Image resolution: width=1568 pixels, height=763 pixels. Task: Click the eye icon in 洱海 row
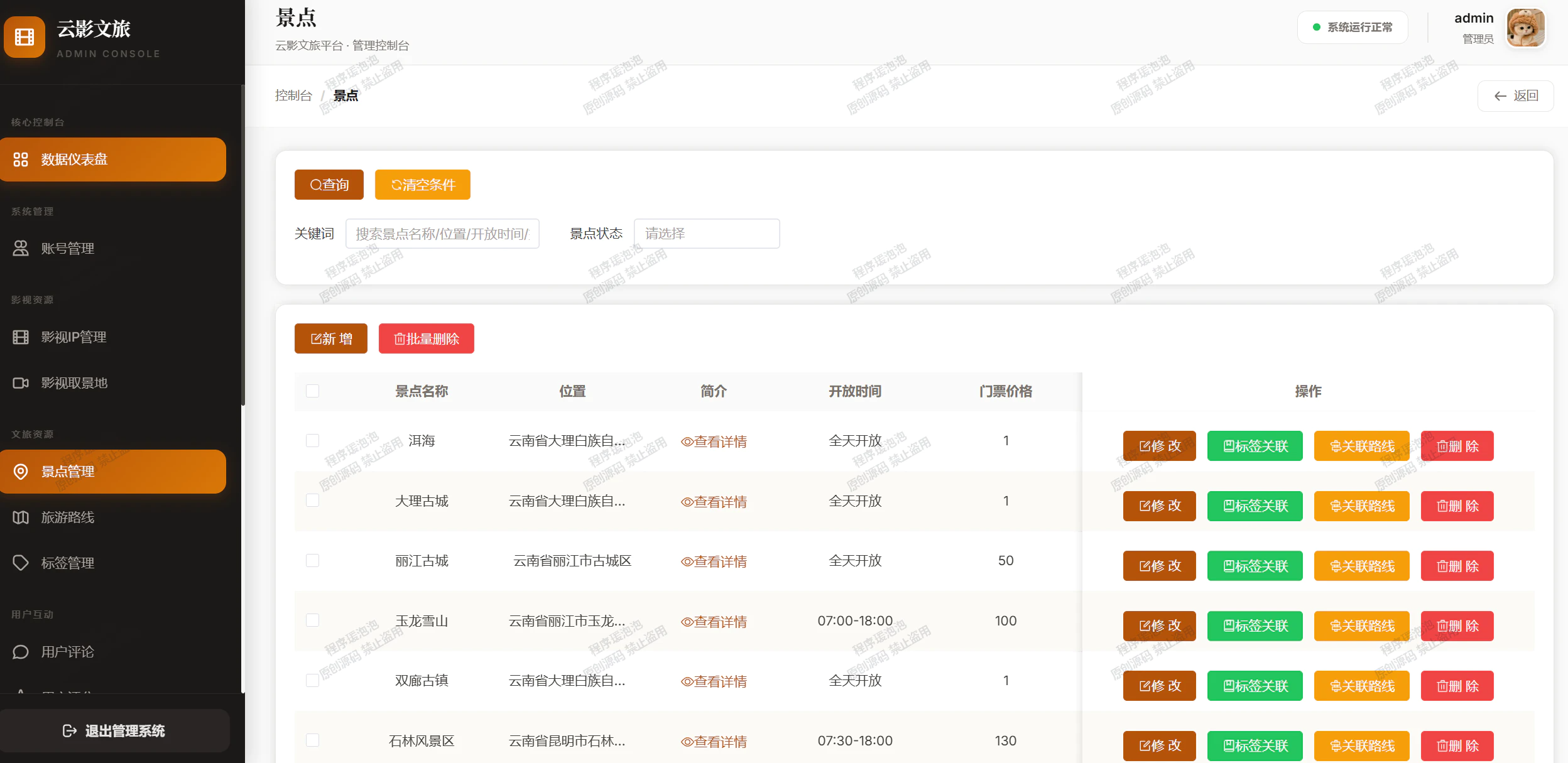687,442
